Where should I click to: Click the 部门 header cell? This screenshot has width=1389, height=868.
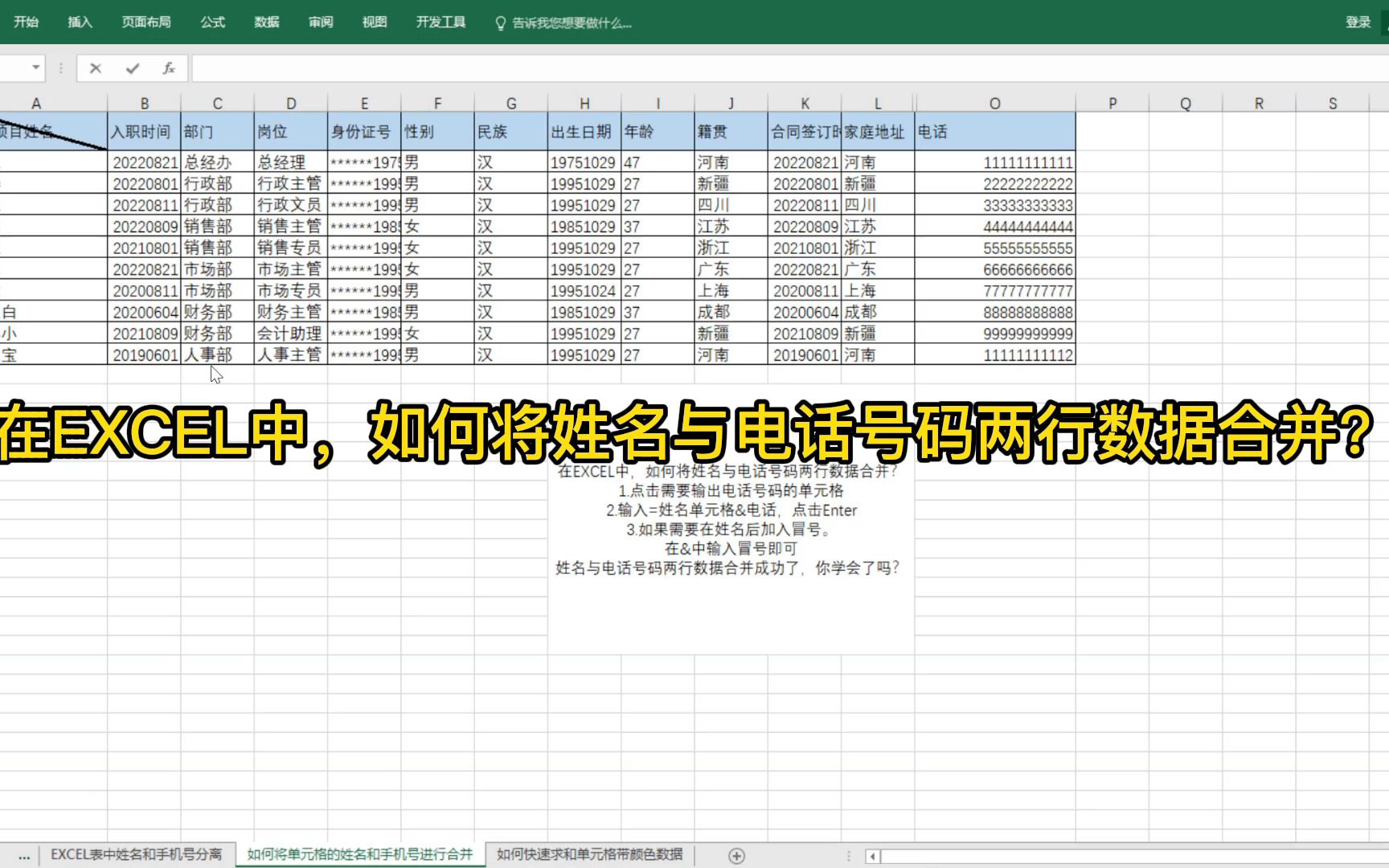coord(218,131)
